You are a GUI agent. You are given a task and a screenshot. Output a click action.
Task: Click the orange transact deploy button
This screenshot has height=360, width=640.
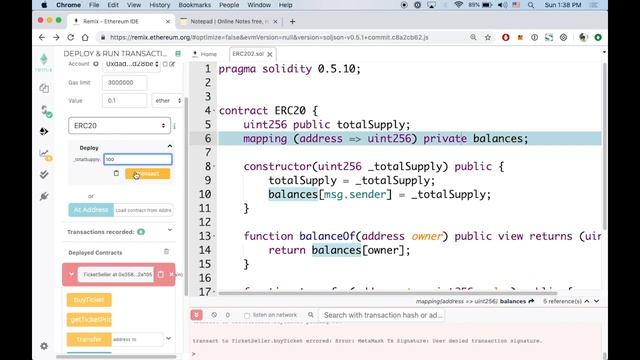[x=148, y=173]
